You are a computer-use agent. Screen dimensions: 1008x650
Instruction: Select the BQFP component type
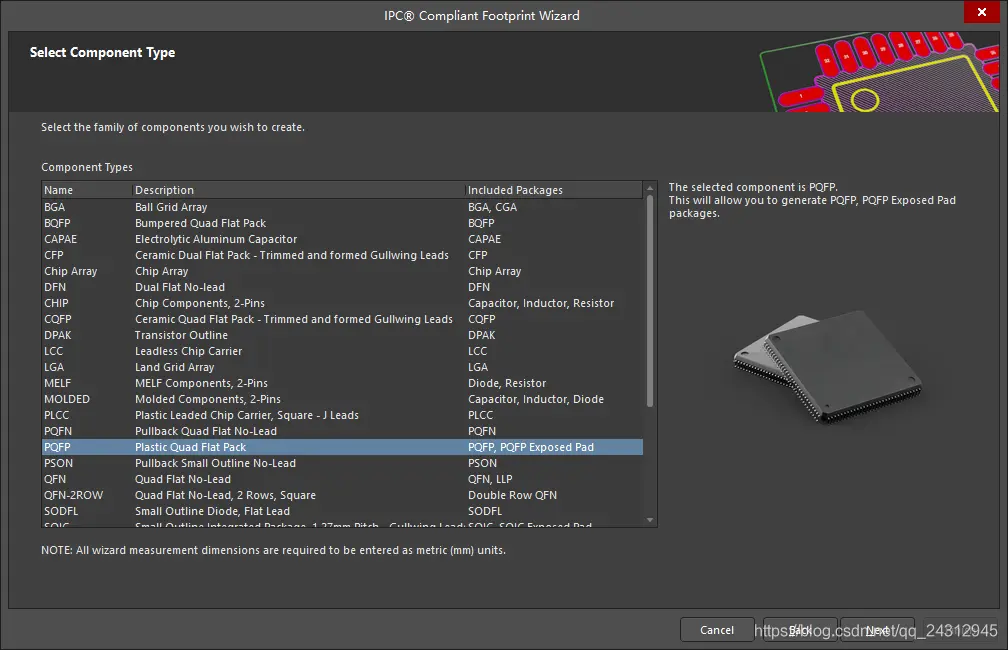tap(342, 223)
